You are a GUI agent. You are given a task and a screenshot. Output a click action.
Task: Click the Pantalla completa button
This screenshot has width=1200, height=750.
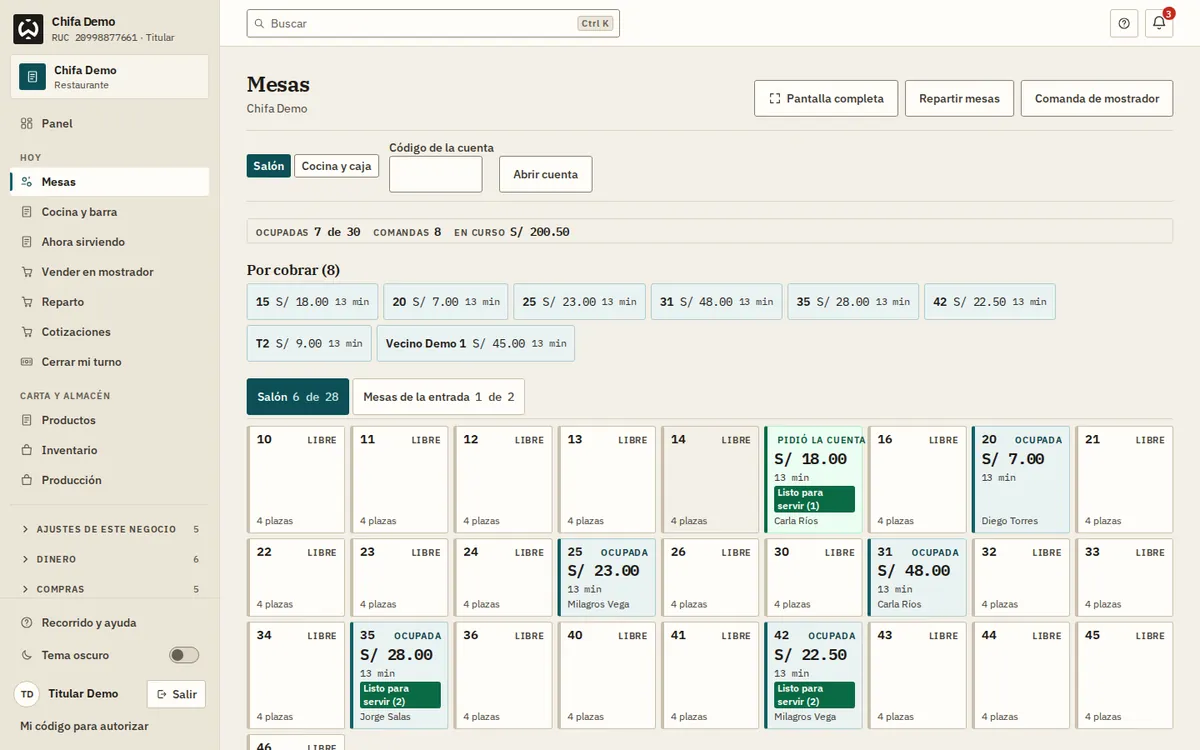(x=826, y=99)
